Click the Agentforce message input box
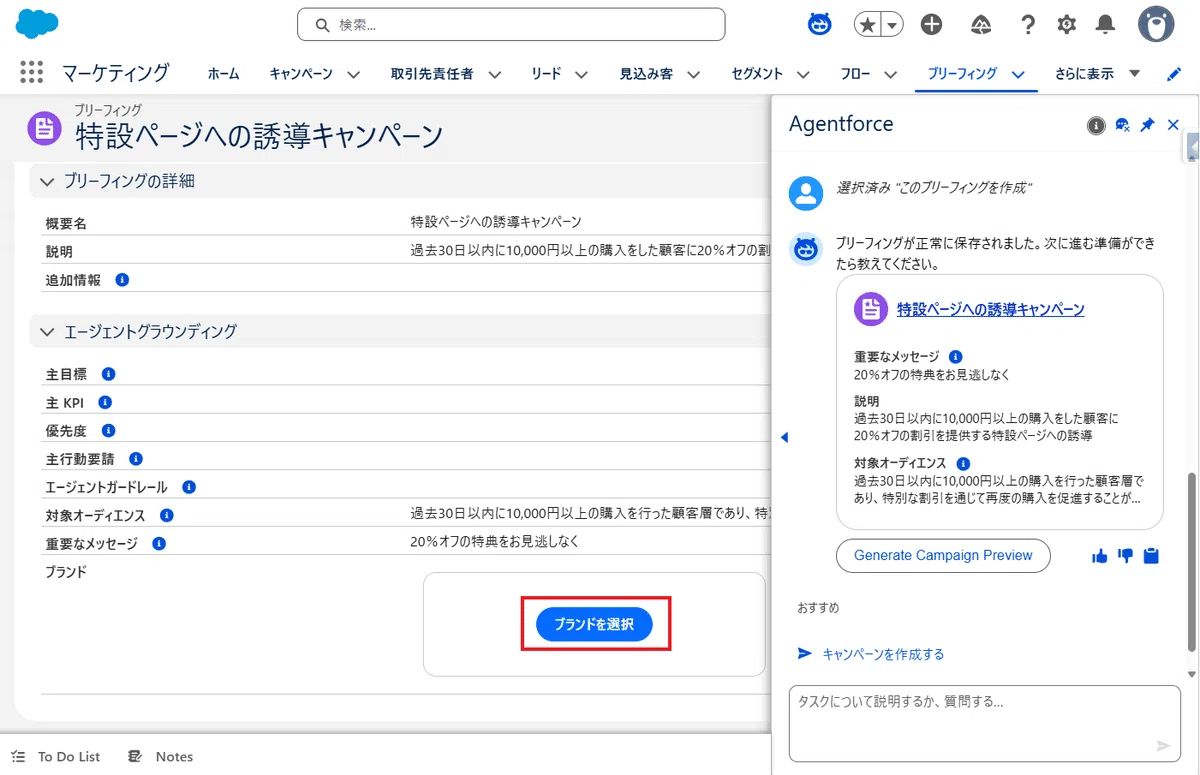Viewport: 1200px width, 775px height. [x=985, y=723]
